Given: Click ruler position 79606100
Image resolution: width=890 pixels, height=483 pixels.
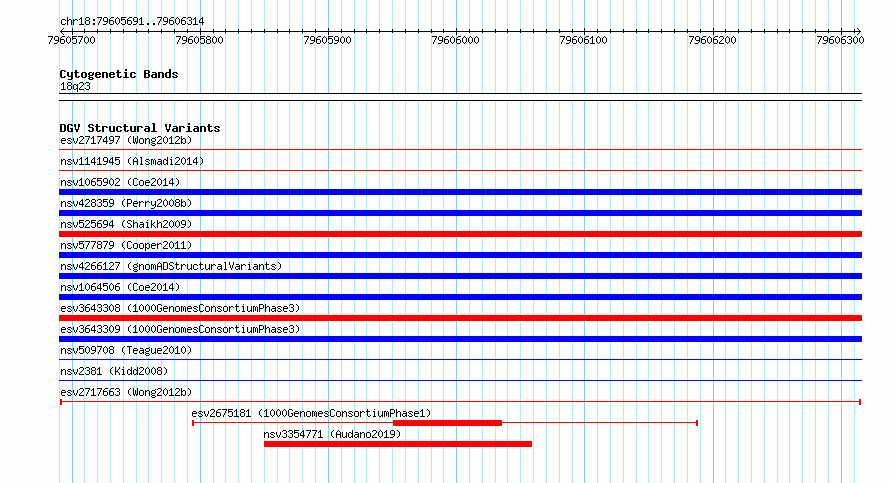Looking at the screenshot, I should tap(583, 40).
